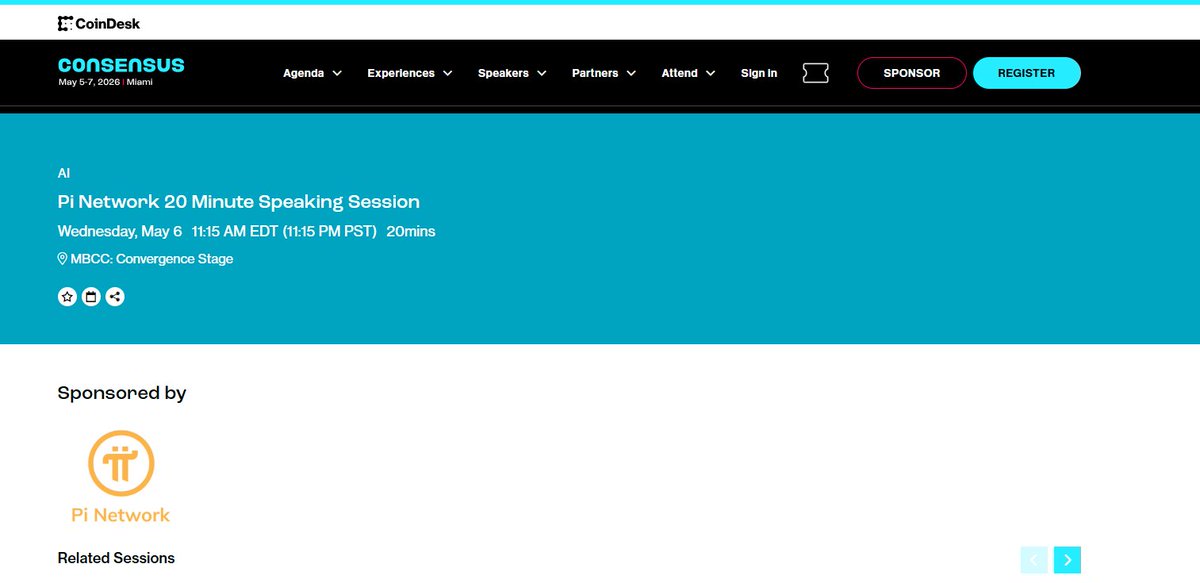Show next related sessions arrow
1200x583 pixels.
click(x=1068, y=560)
